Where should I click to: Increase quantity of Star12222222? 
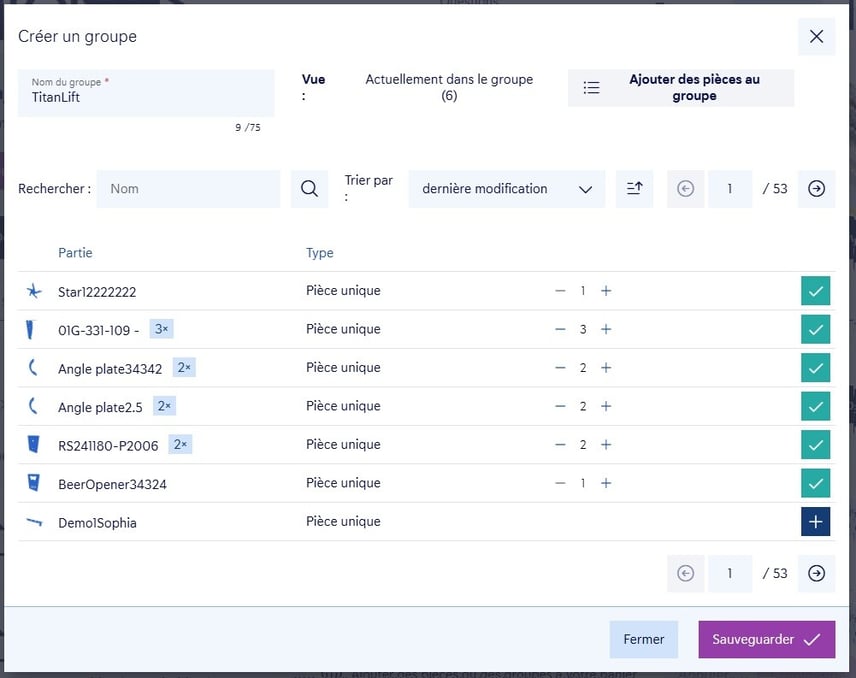coord(606,291)
